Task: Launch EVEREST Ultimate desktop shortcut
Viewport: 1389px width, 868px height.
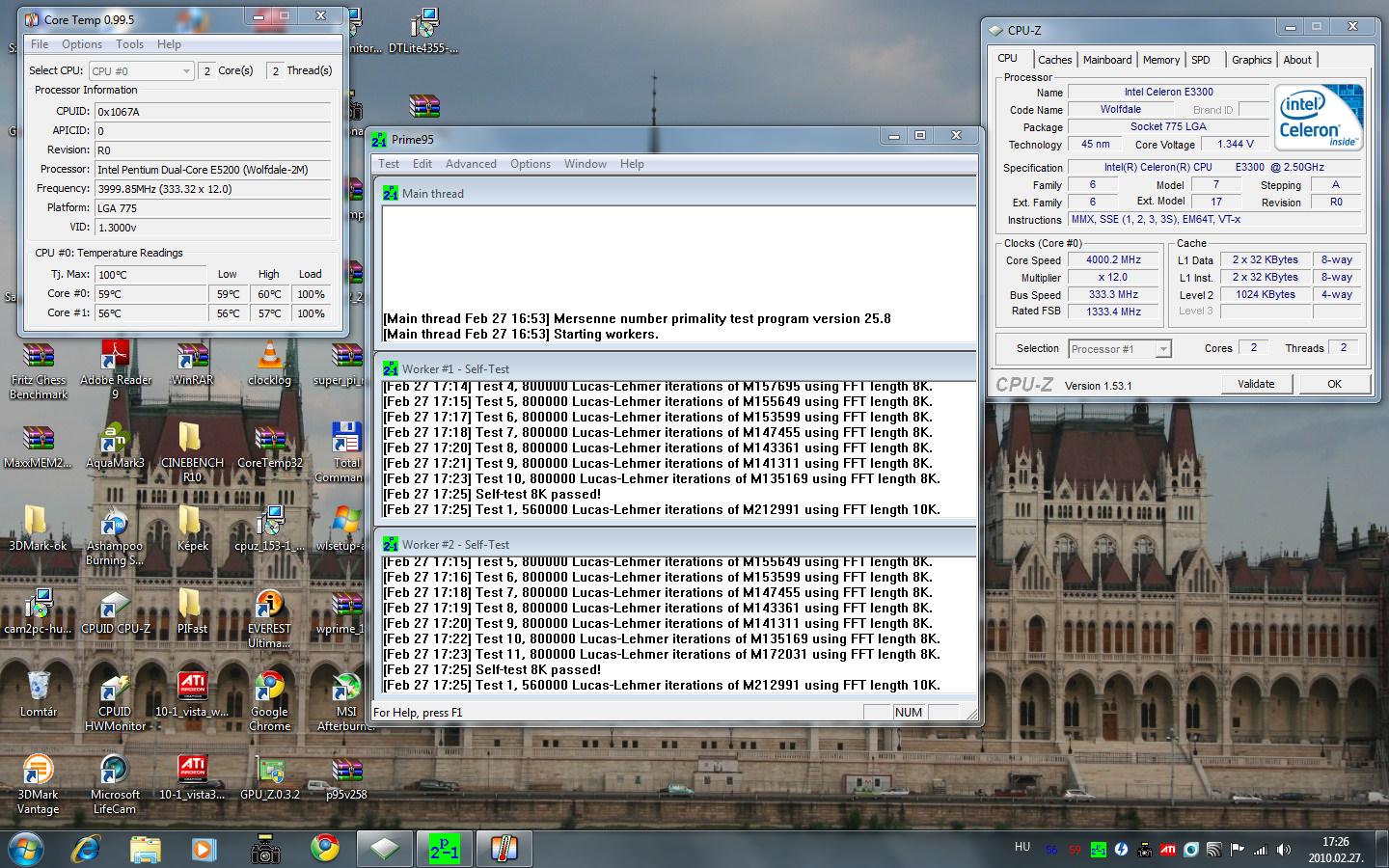Action: pyautogui.click(x=269, y=619)
